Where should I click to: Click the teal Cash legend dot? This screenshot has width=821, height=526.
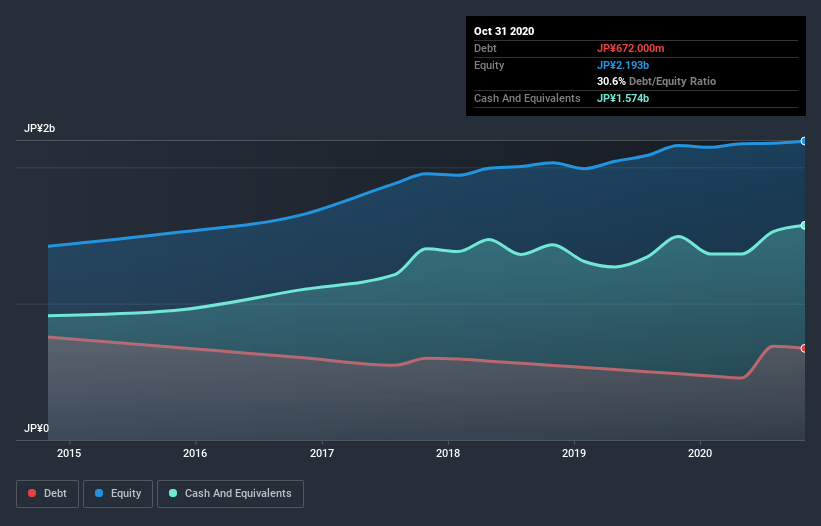tap(173, 493)
